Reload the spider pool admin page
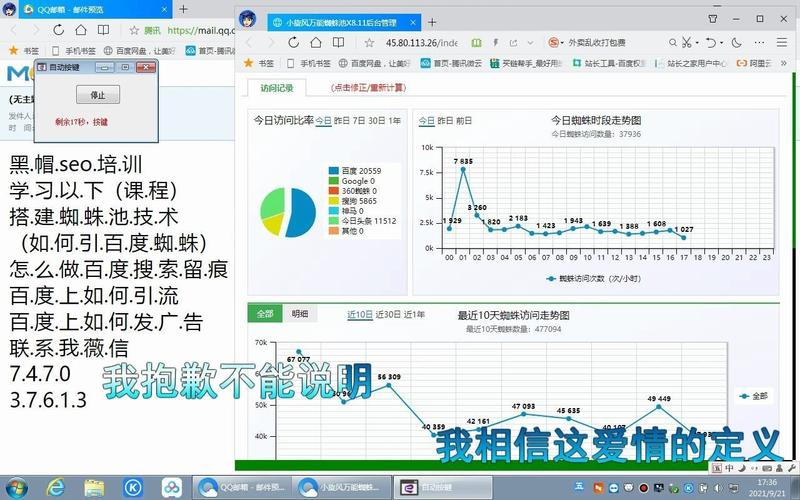800x500 pixels. 293,43
